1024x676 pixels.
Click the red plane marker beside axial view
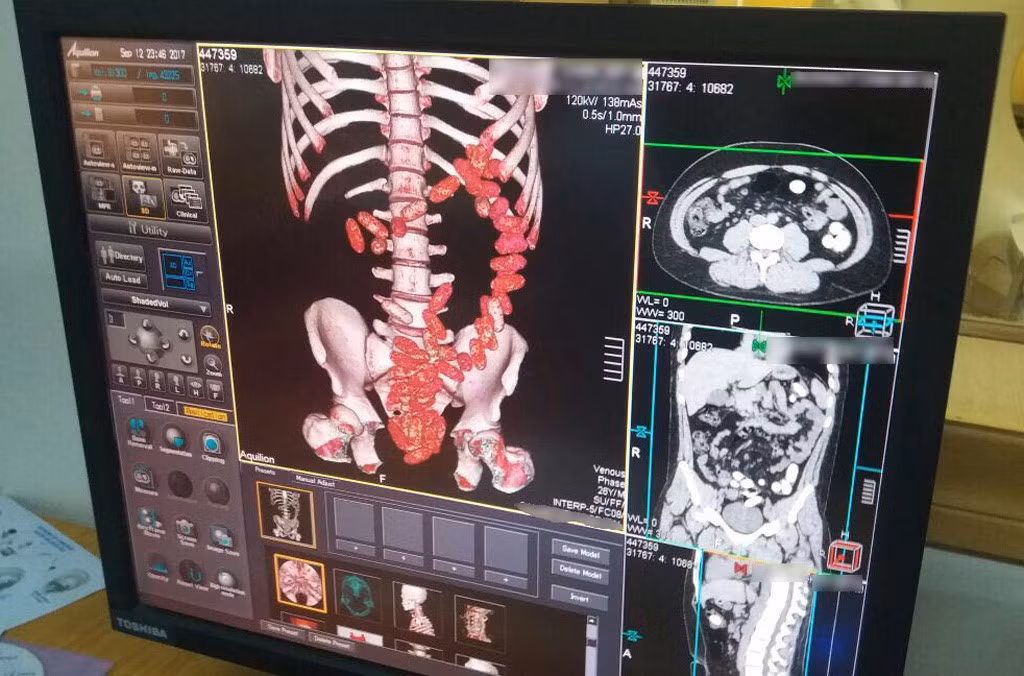pyautogui.click(x=652, y=197)
